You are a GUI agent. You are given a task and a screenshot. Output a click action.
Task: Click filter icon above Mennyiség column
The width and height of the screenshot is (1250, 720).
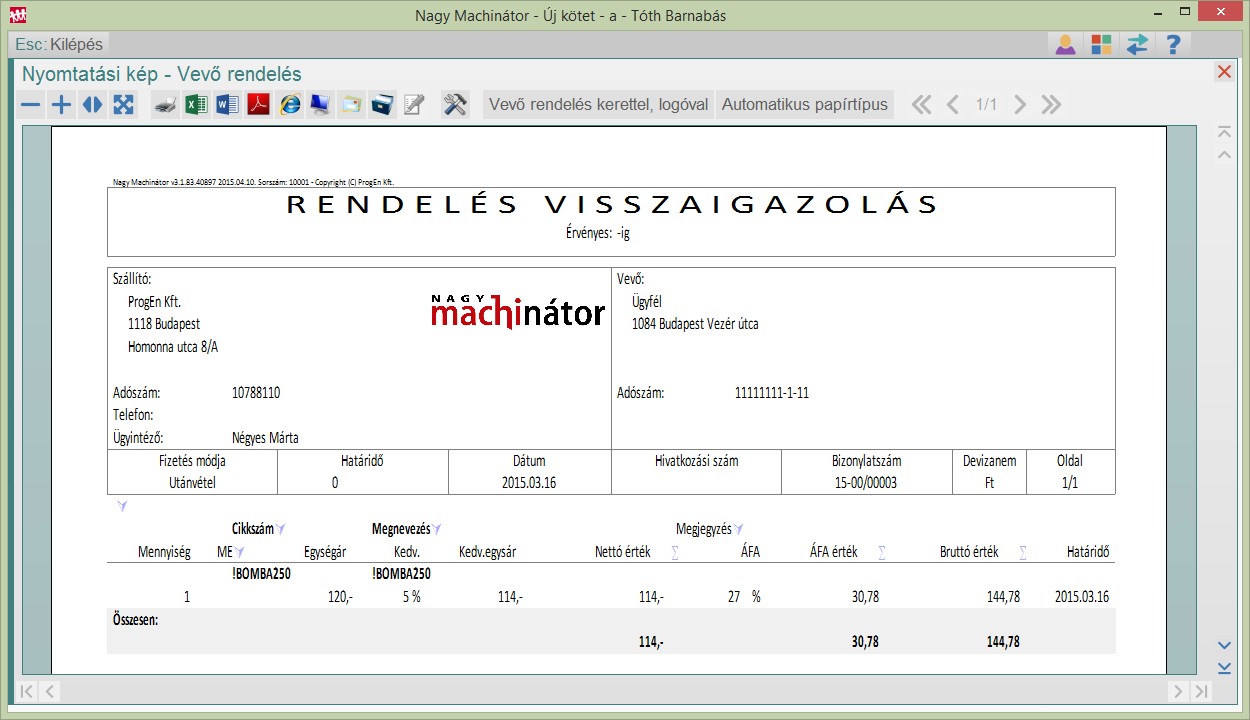pos(122,507)
